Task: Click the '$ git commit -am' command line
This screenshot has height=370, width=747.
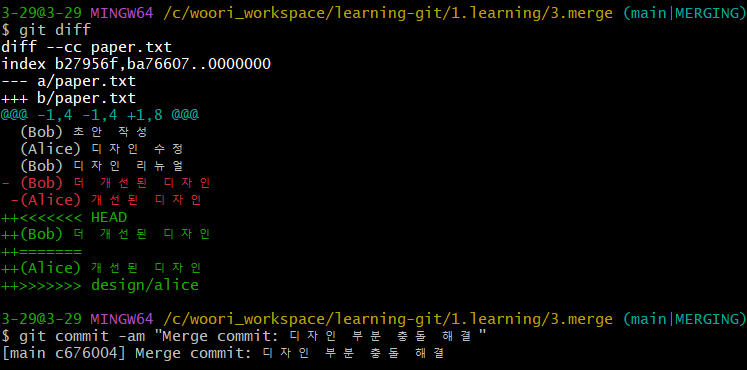Action: coord(244,336)
